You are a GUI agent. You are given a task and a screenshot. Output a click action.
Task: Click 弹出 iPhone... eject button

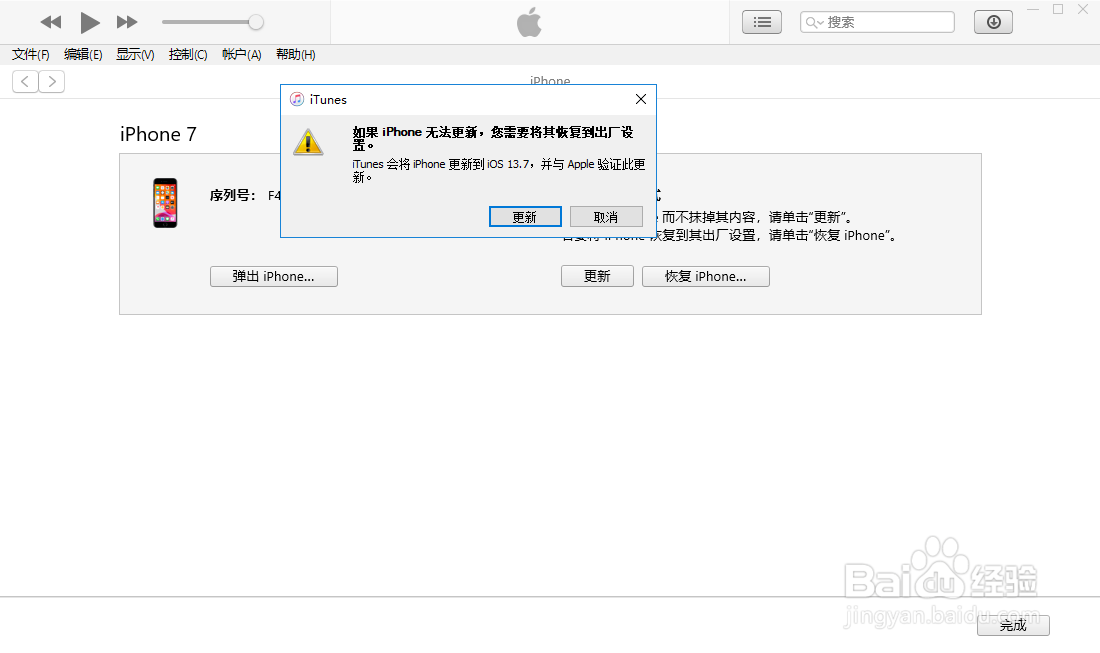[274, 276]
